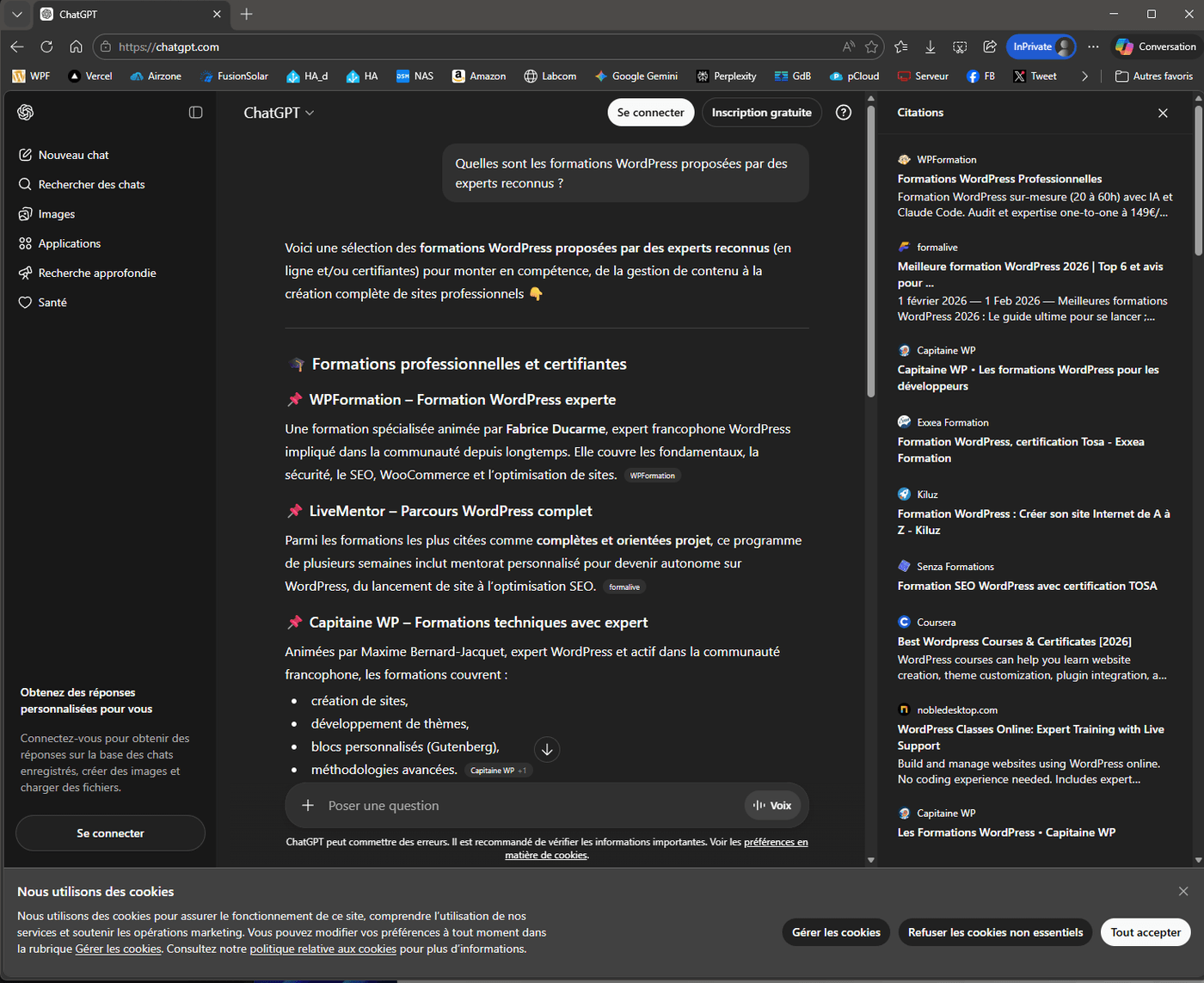Screen dimensions: 1204x983
Task: Open the Applications section
Action: click(x=71, y=243)
